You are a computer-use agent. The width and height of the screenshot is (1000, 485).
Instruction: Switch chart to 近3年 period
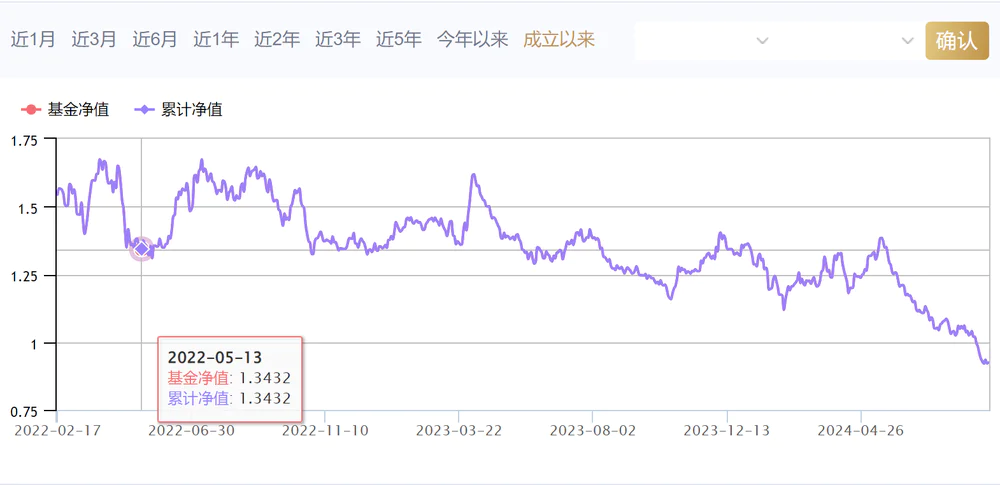point(338,40)
